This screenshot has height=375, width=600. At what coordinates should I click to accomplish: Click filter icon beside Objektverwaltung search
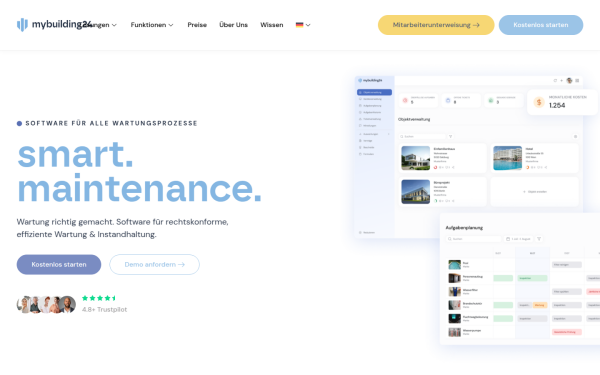(x=451, y=137)
